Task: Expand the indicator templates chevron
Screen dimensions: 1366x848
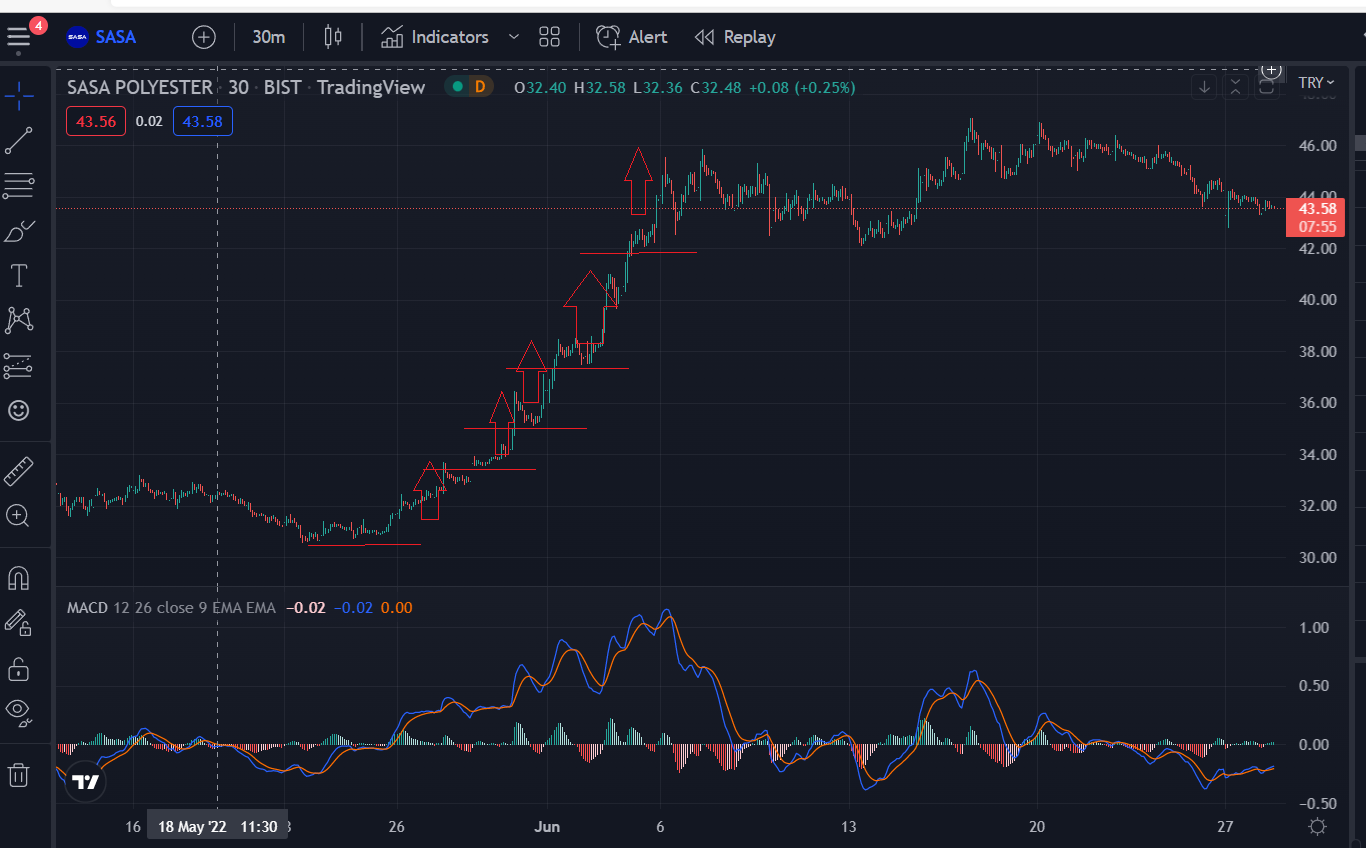Action: (x=514, y=37)
